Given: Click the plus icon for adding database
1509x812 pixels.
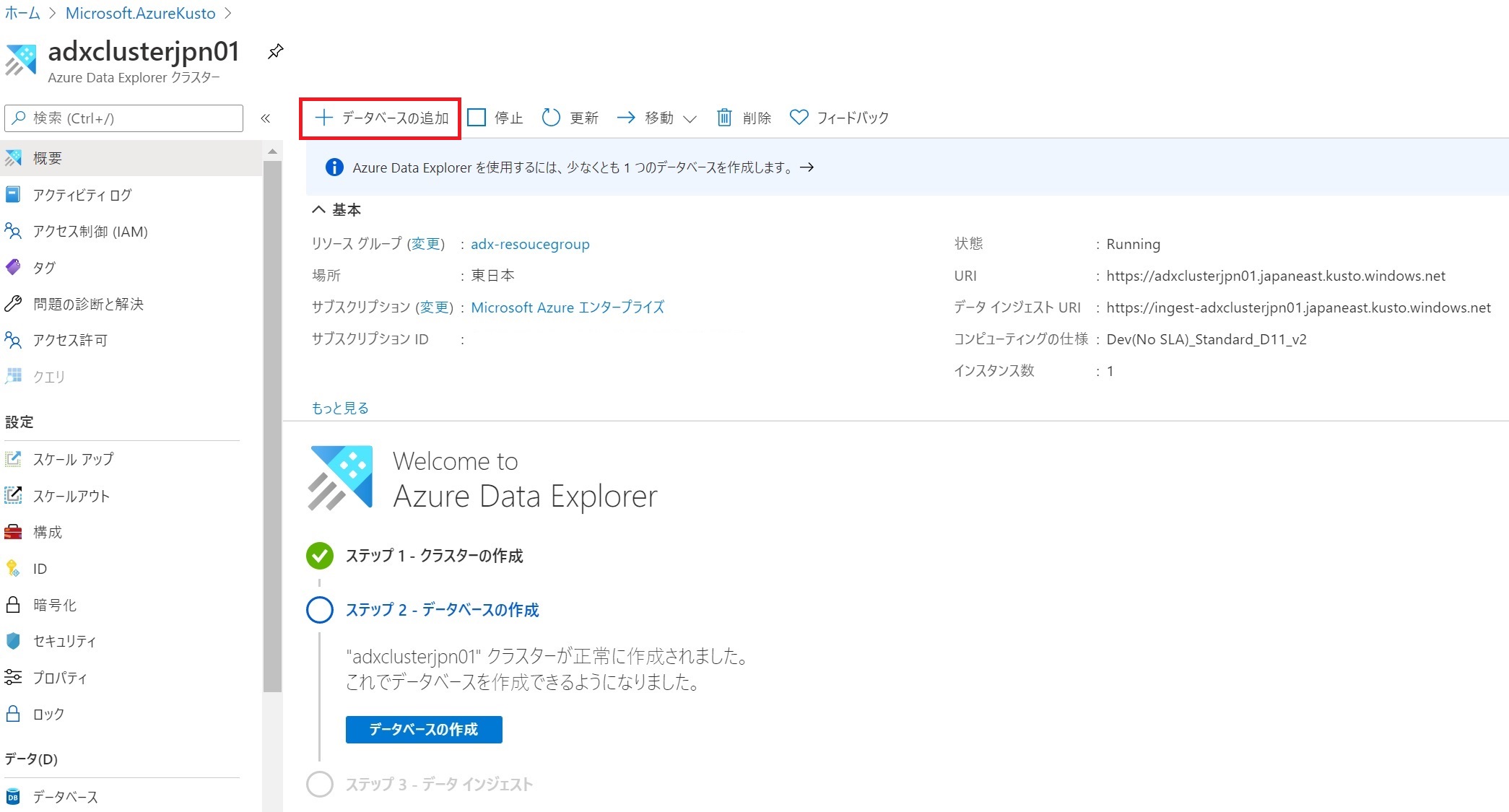Looking at the screenshot, I should tap(324, 118).
